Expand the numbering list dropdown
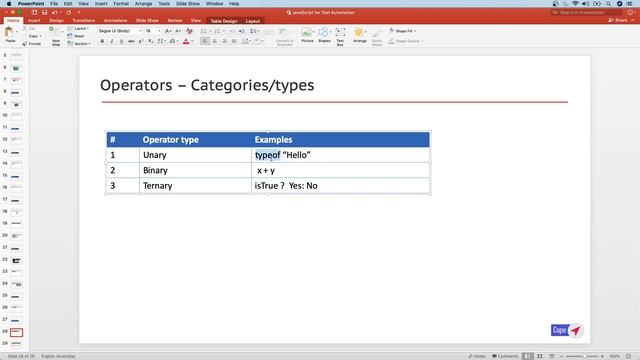 point(224,31)
